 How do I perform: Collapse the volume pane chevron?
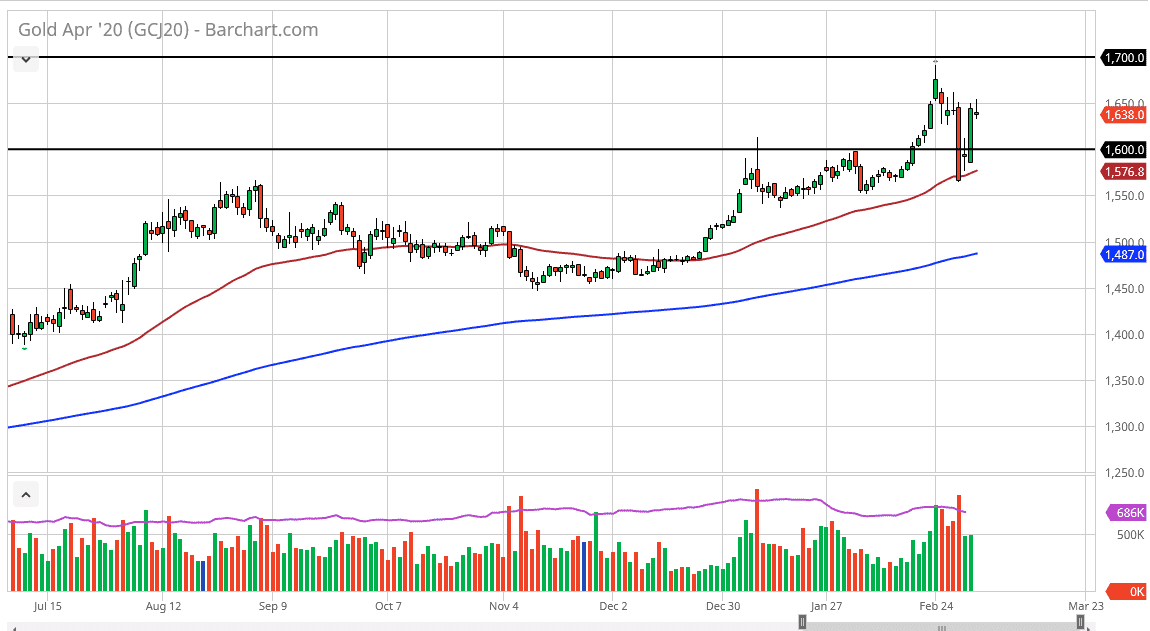[x=25, y=494]
